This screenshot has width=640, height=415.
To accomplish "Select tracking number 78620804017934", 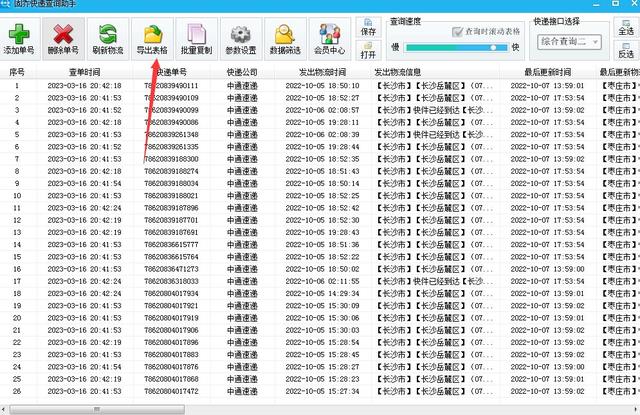I will tap(171, 294).
